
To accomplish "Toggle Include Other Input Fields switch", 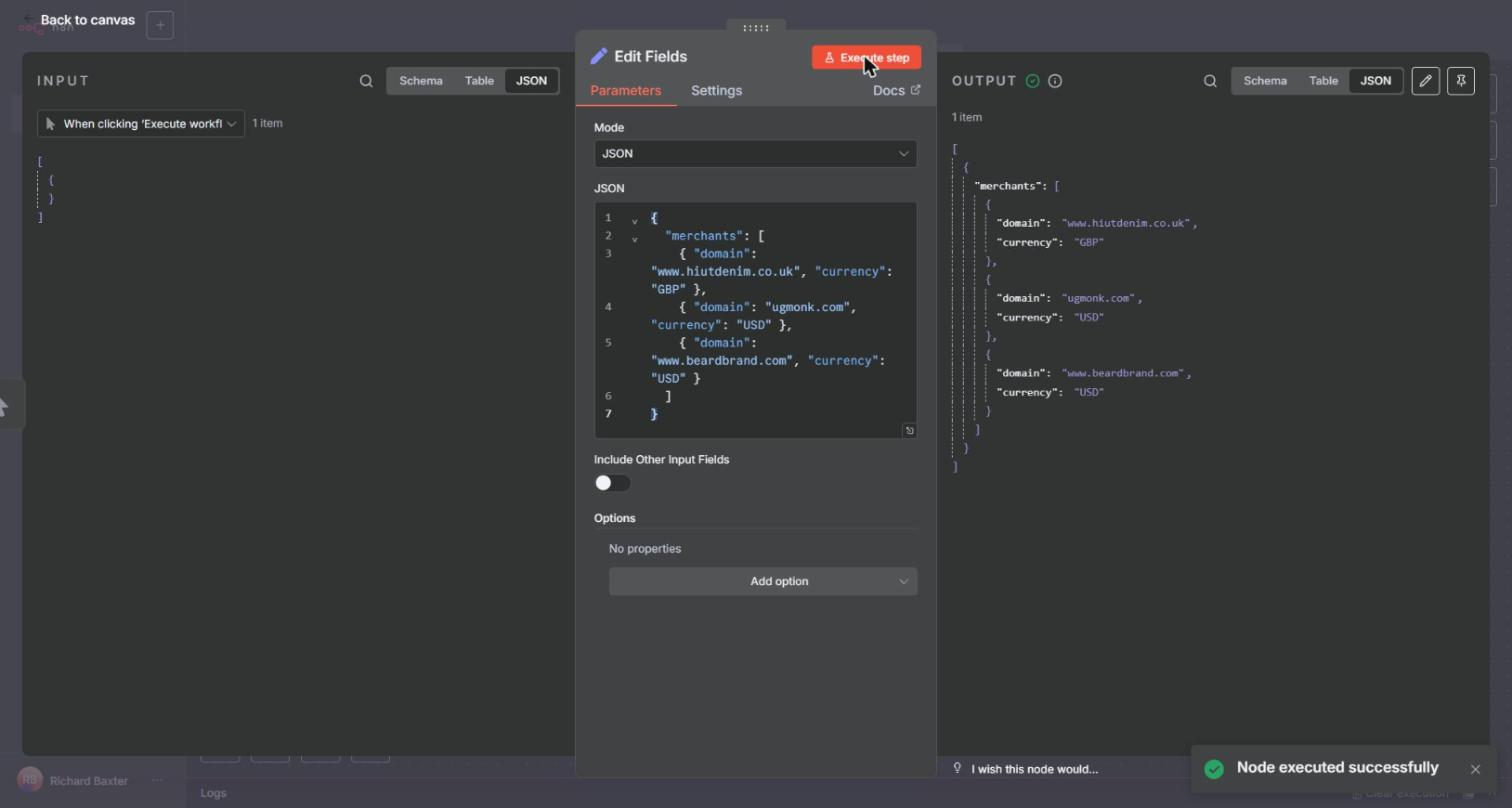I will pyautogui.click(x=612, y=483).
